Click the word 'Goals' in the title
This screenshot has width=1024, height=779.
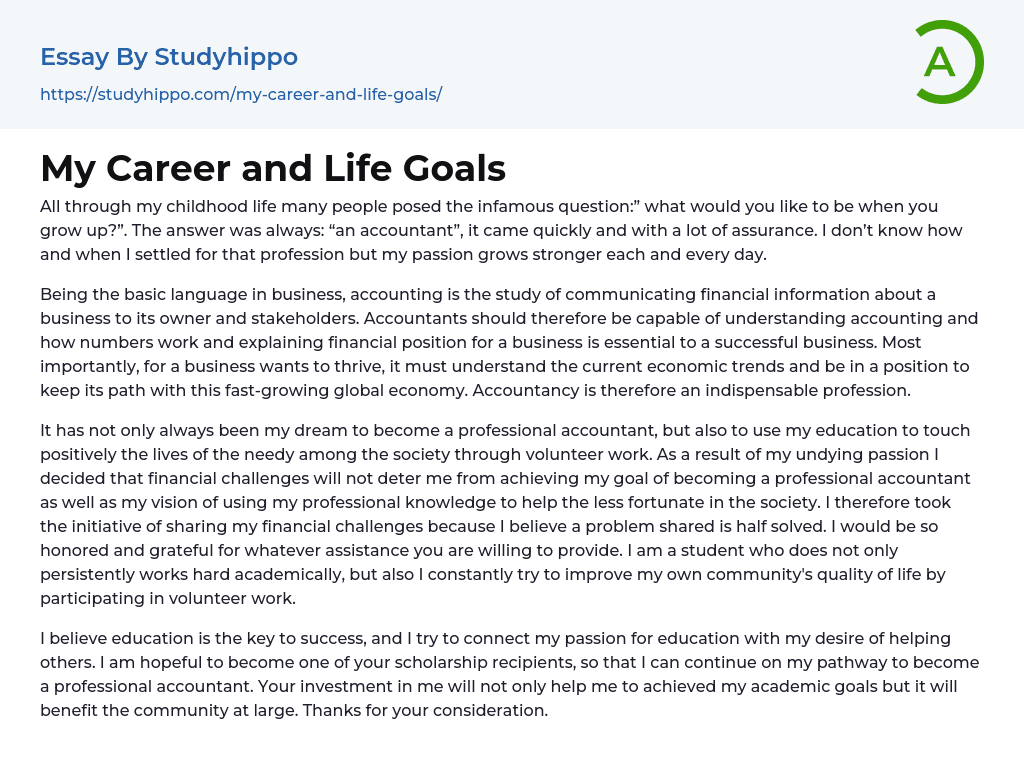[x=457, y=169]
